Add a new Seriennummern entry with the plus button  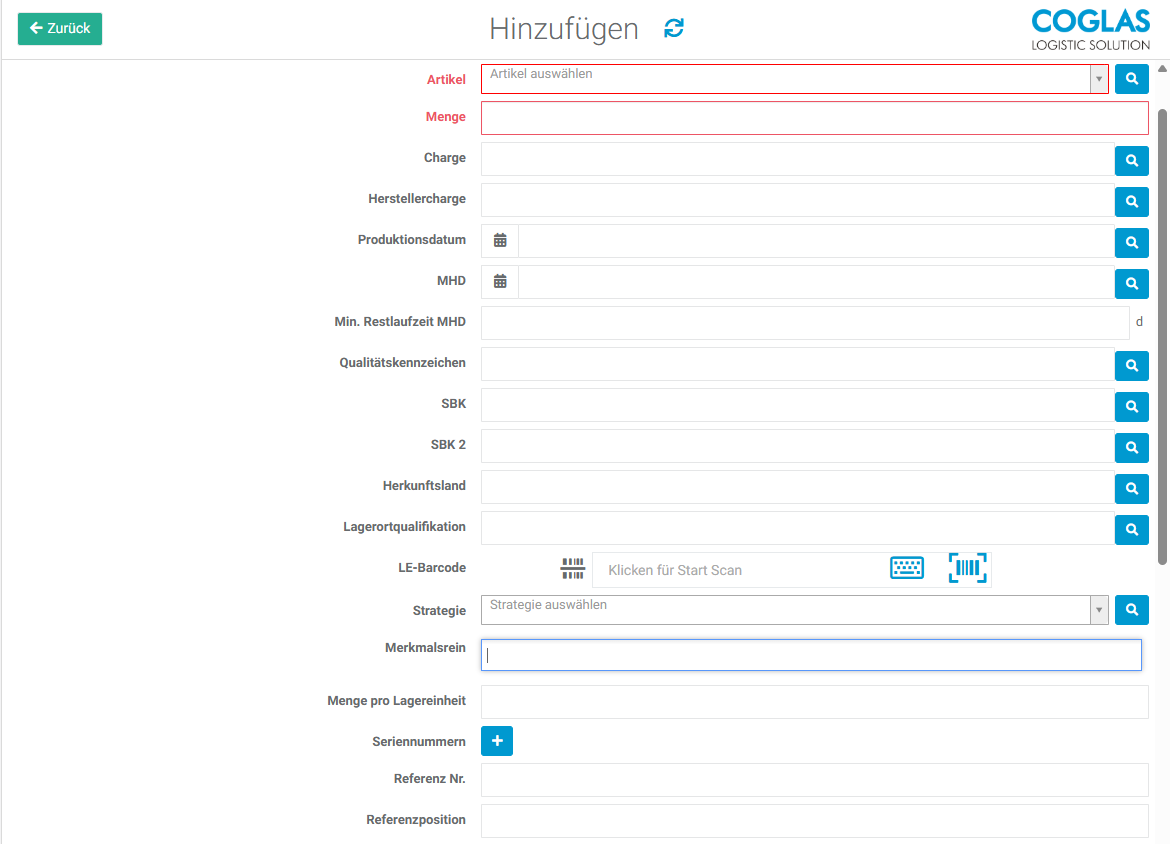coord(496,740)
